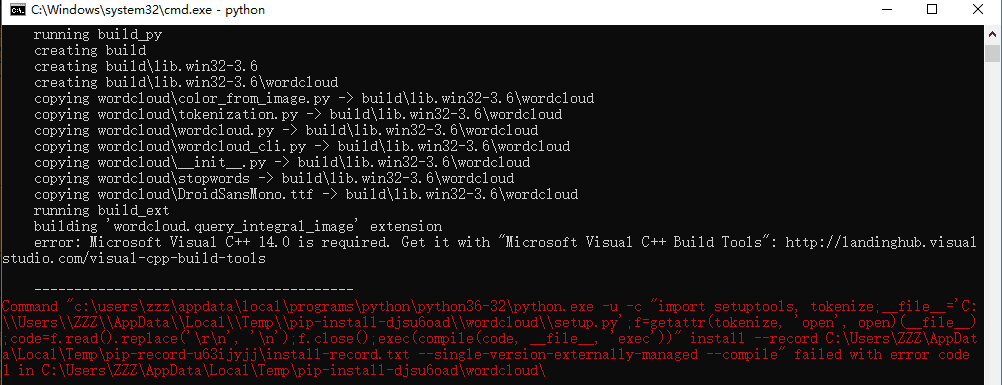The height and width of the screenshot is (385, 1002).
Task: Click the title bar text cmd.exe - python
Action: [x=148, y=10]
